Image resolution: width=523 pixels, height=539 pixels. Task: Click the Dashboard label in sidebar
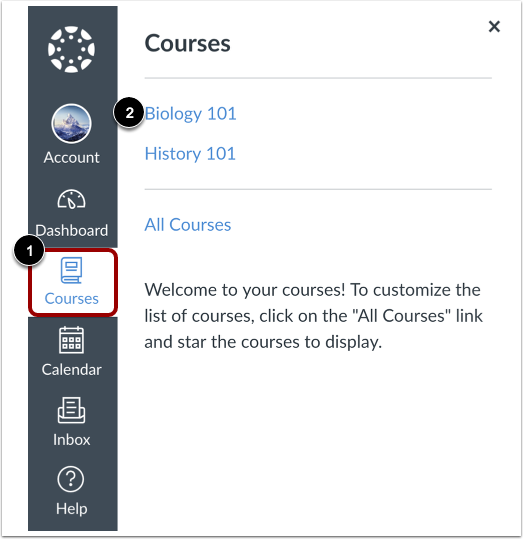point(72,230)
